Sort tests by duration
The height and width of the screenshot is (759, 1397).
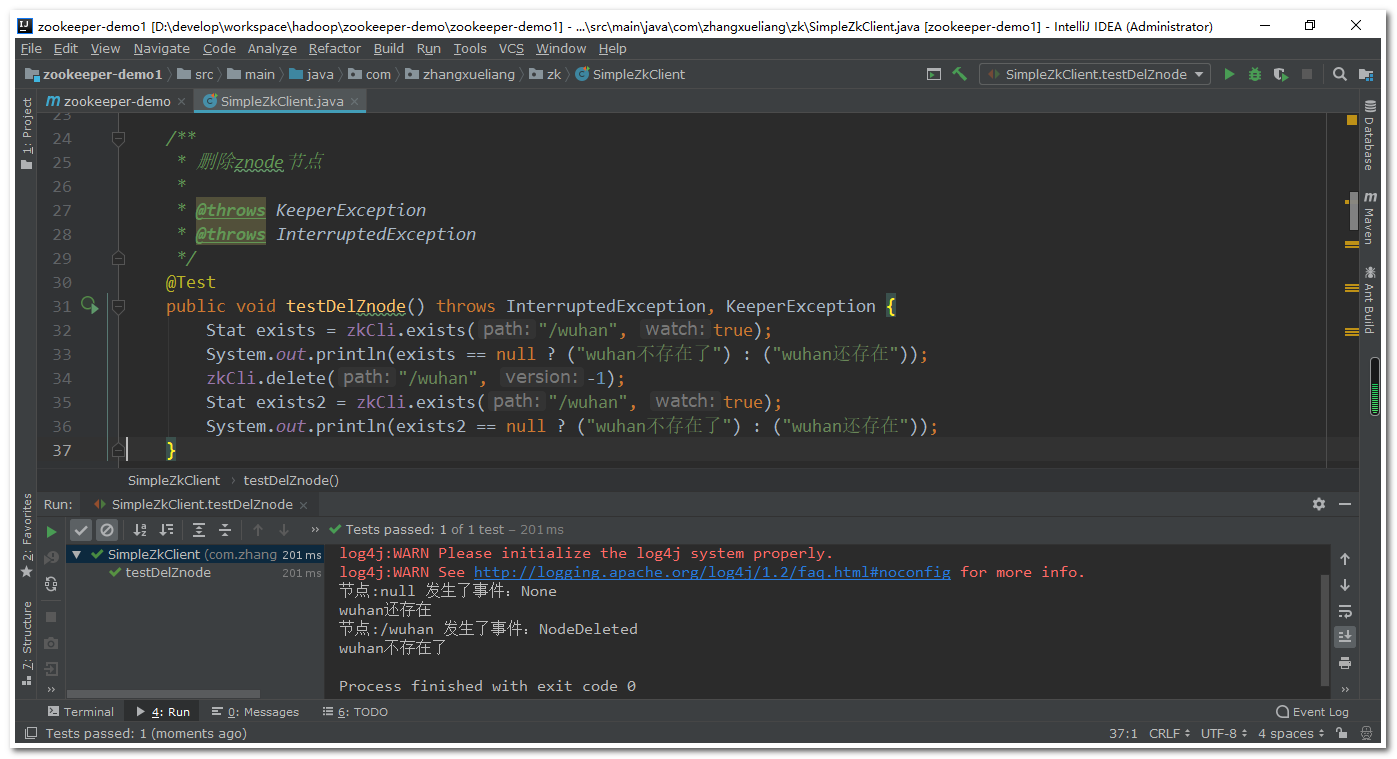(166, 530)
